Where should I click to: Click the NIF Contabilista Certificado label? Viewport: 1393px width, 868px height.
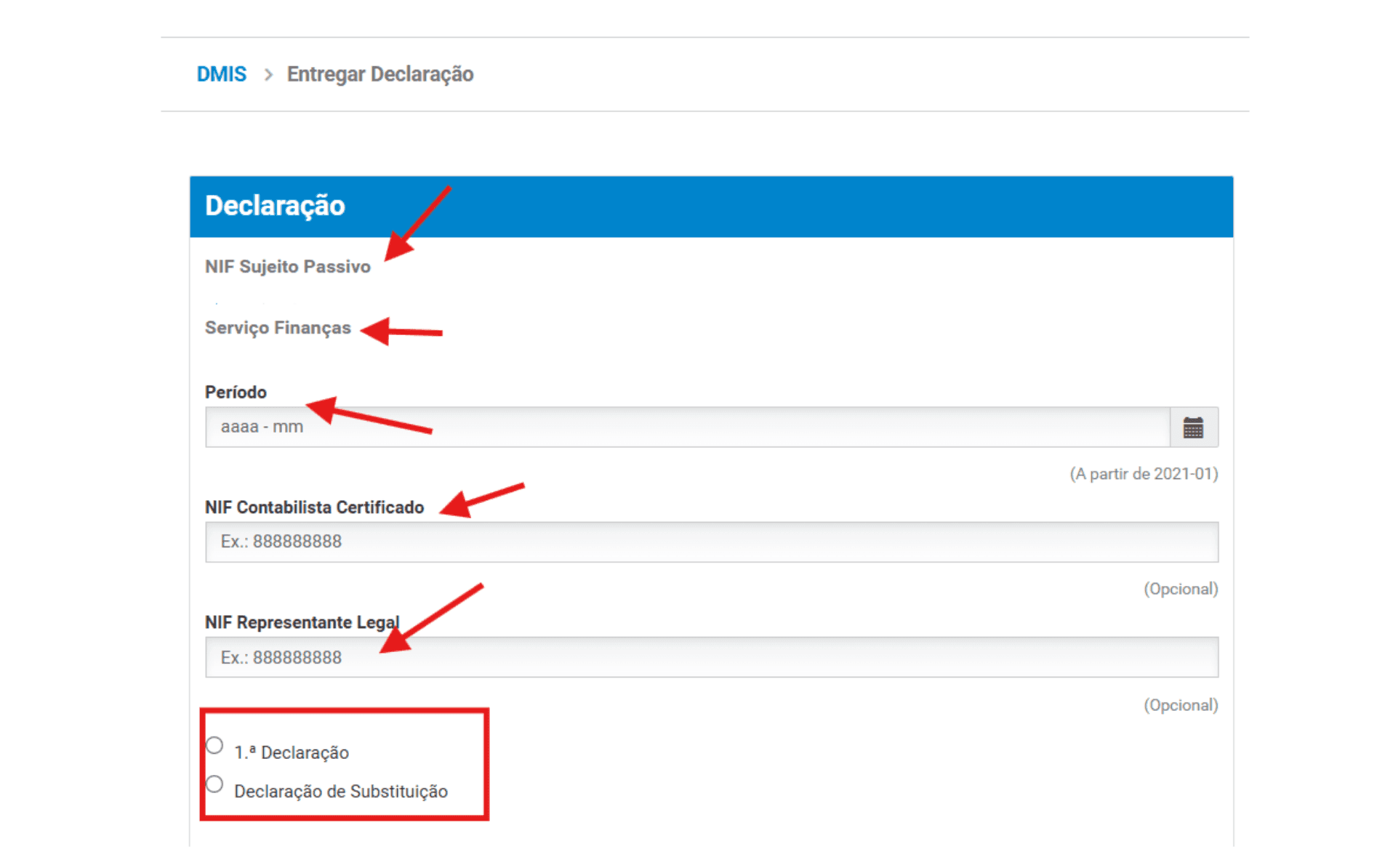(314, 507)
